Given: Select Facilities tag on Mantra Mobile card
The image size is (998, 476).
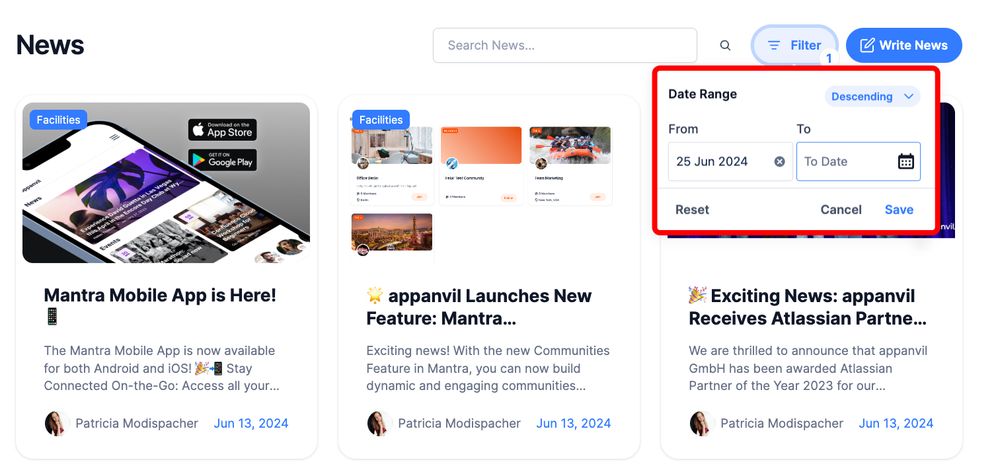Looking at the screenshot, I should tap(59, 120).
